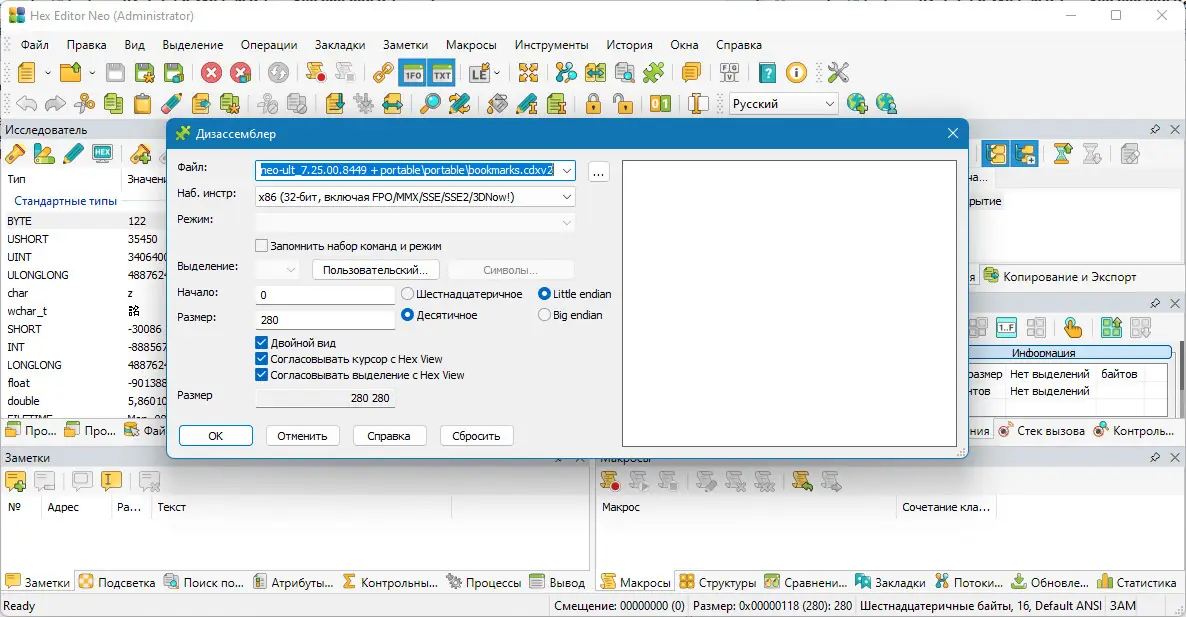Click the globe with plus language icon
The image size is (1186, 617).
[x=855, y=103]
